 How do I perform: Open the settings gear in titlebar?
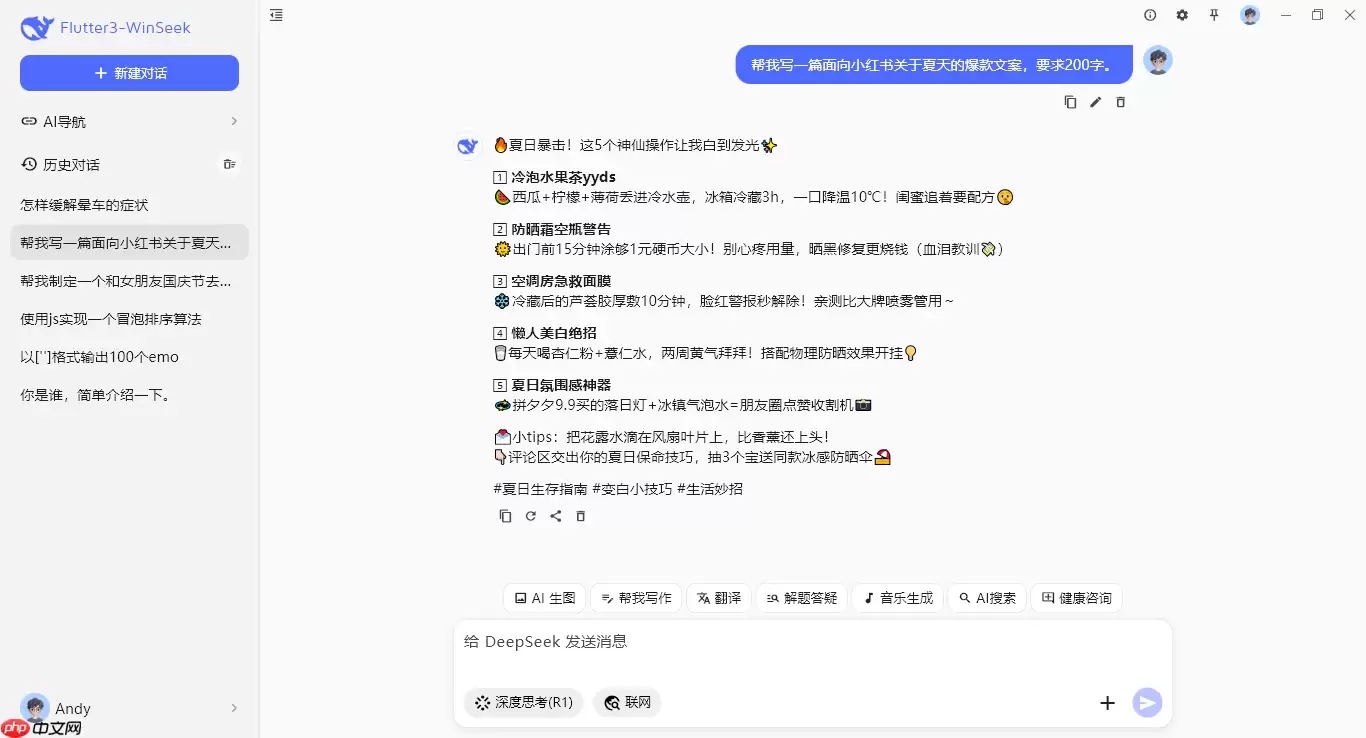[1182, 15]
